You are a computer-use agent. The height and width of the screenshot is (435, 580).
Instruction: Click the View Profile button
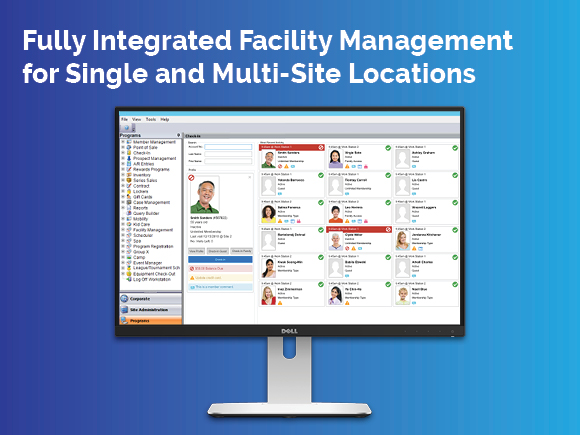(196, 251)
